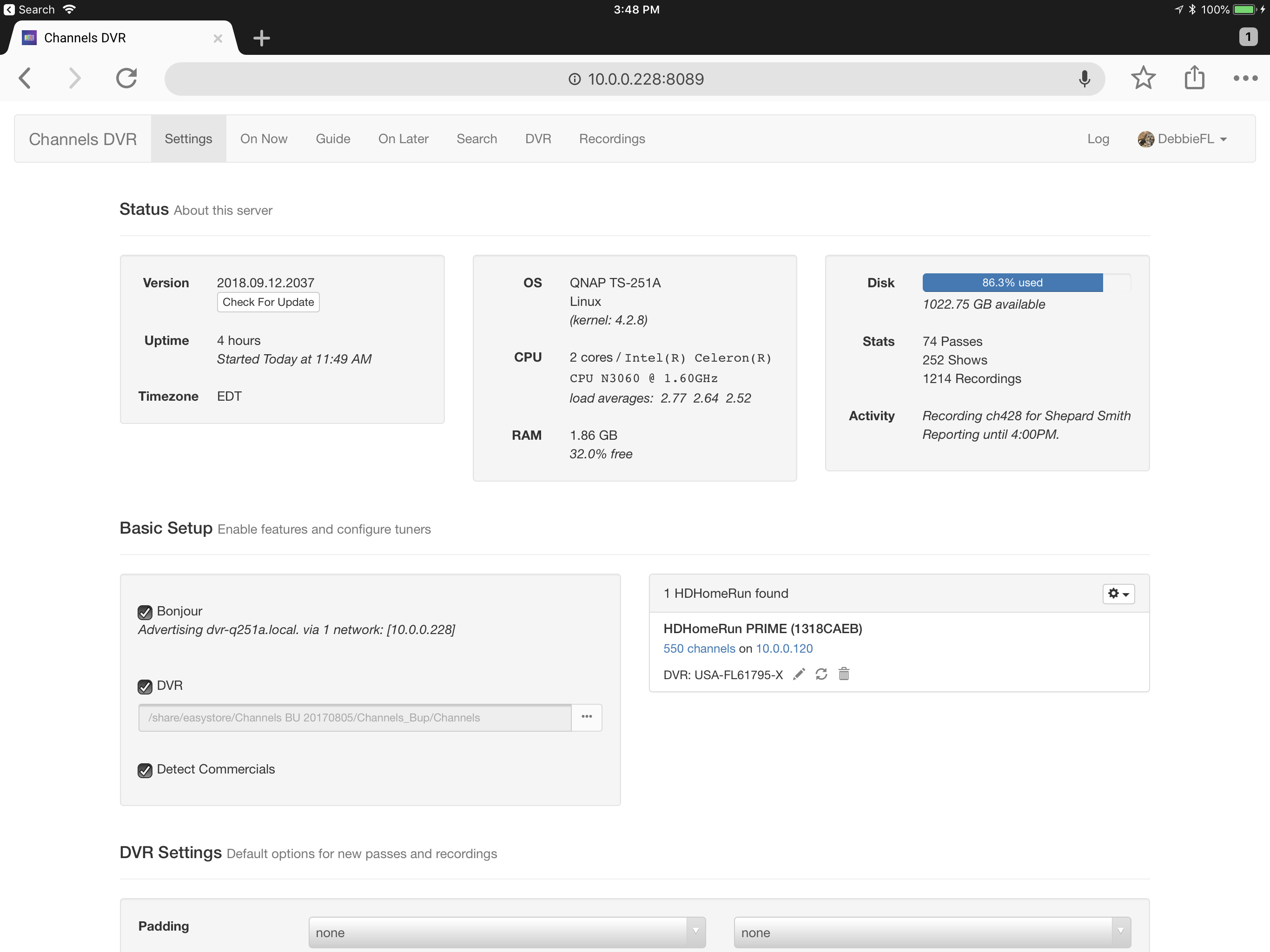1270x952 pixels.
Task: Open the Guide tab
Action: pyautogui.click(x=332, y=139)
